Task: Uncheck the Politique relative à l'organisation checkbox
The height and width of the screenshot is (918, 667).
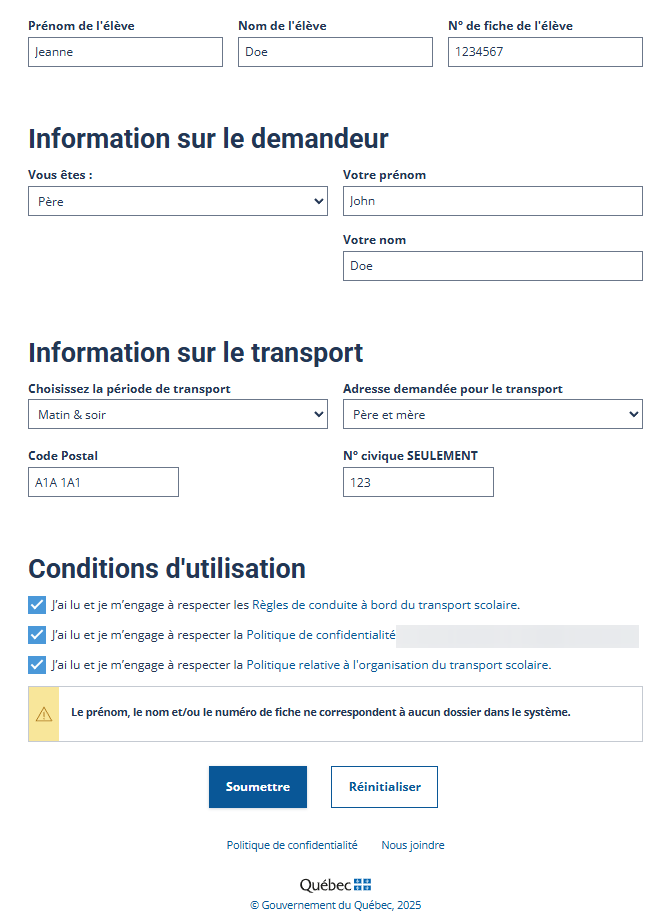Action: [x=37, y=665]
